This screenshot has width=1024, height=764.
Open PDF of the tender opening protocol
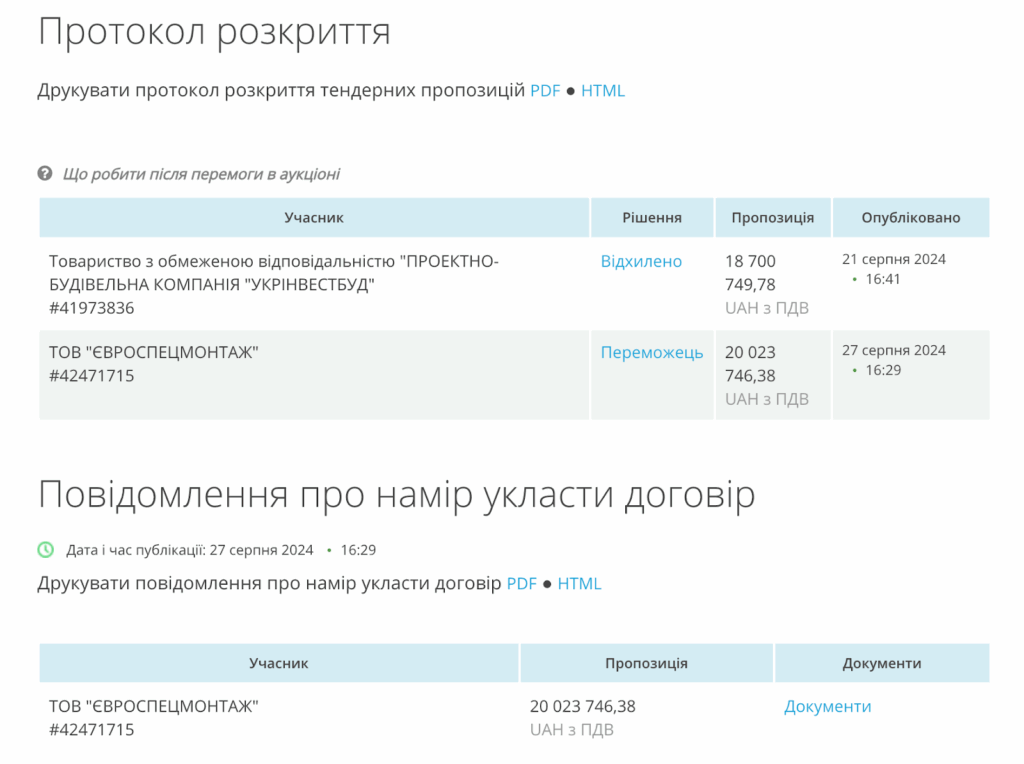click(x=545, y=91)
